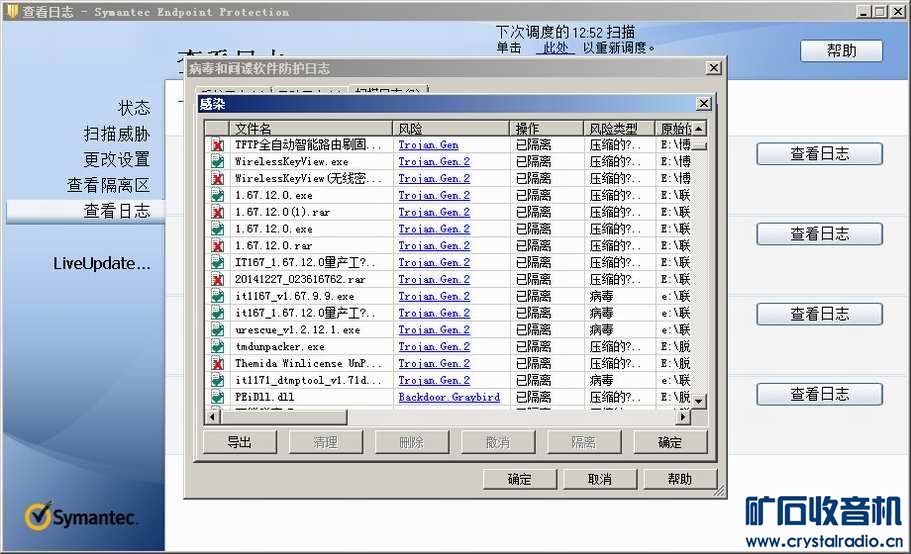Open LiveUpdate... in the sidebar
Image resolution: width=911 pixels, height=554 pixels.
[102, 264]
